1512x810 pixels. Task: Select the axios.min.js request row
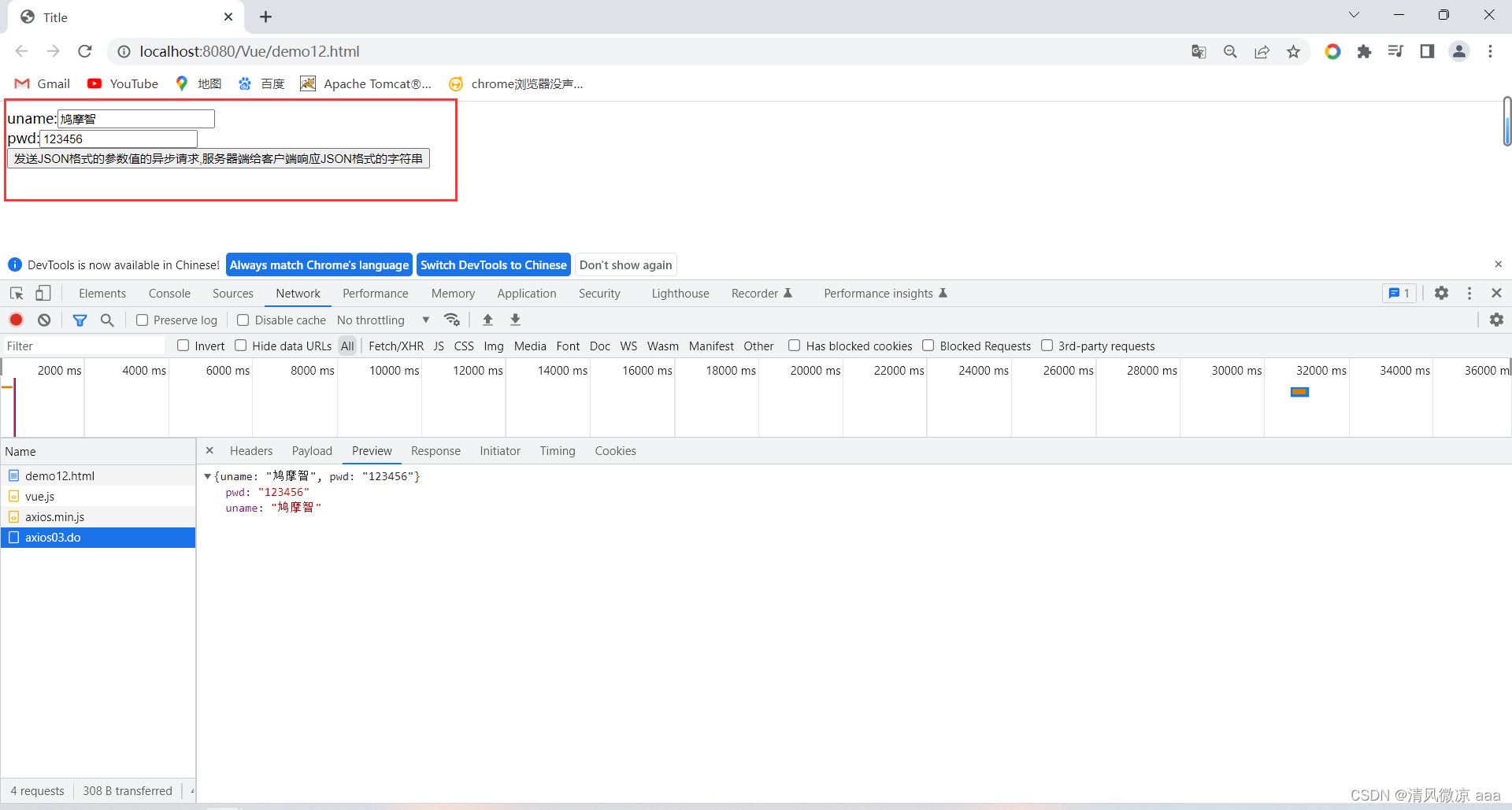(x=98, y=516)
